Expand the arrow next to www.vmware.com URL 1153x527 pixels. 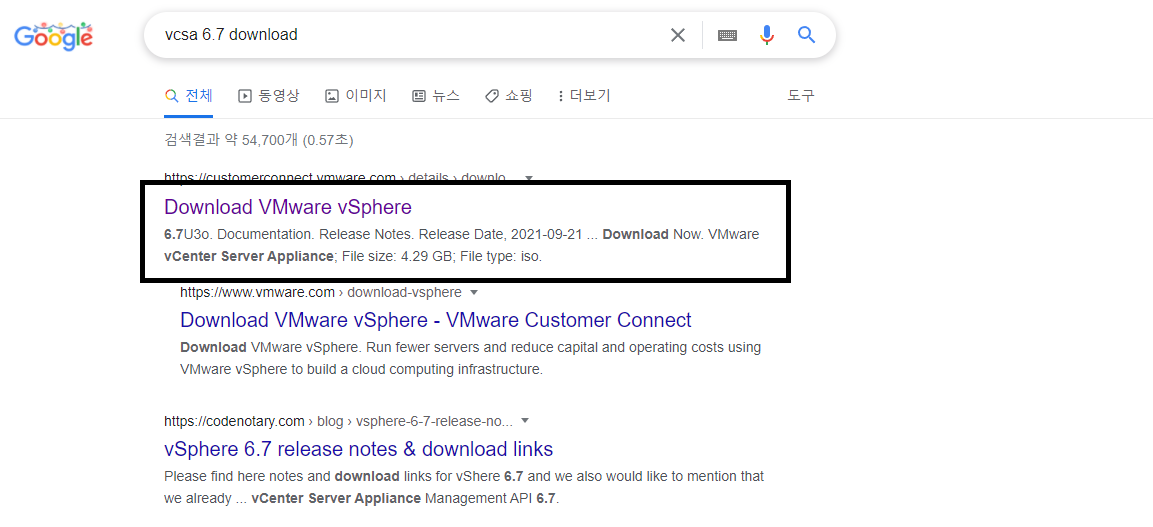(474, 293)
